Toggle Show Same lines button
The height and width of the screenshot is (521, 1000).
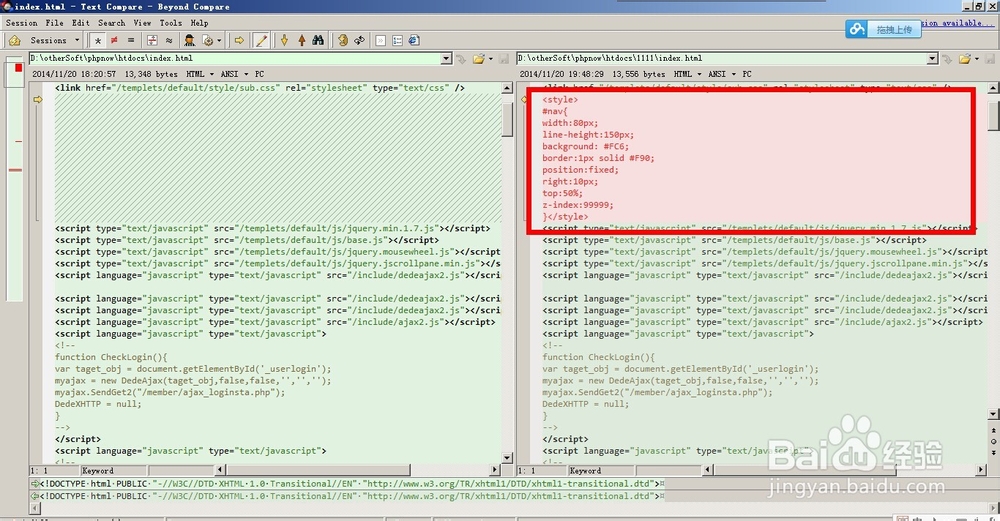(x=131, y=40)
